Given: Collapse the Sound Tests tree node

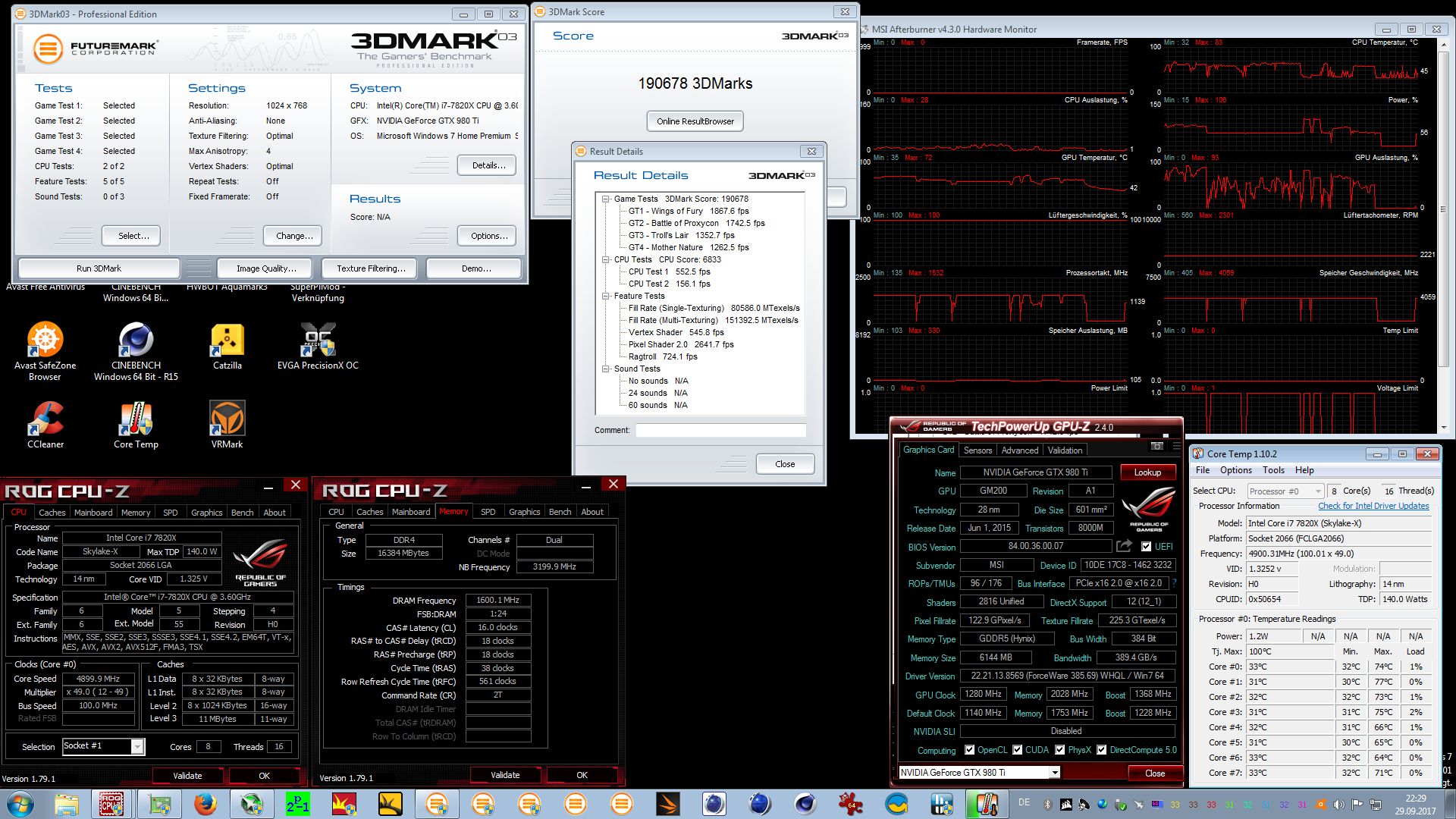Looking at the screenshot, I should [606, 369].
